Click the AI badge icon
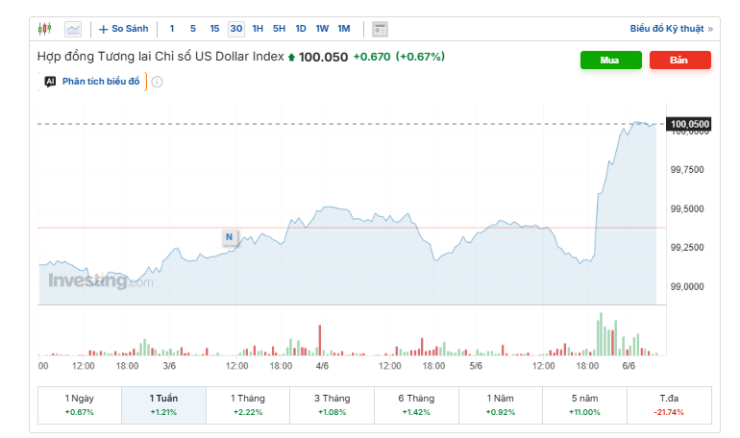This screenshot has width=740, height=438. [50, 81]
